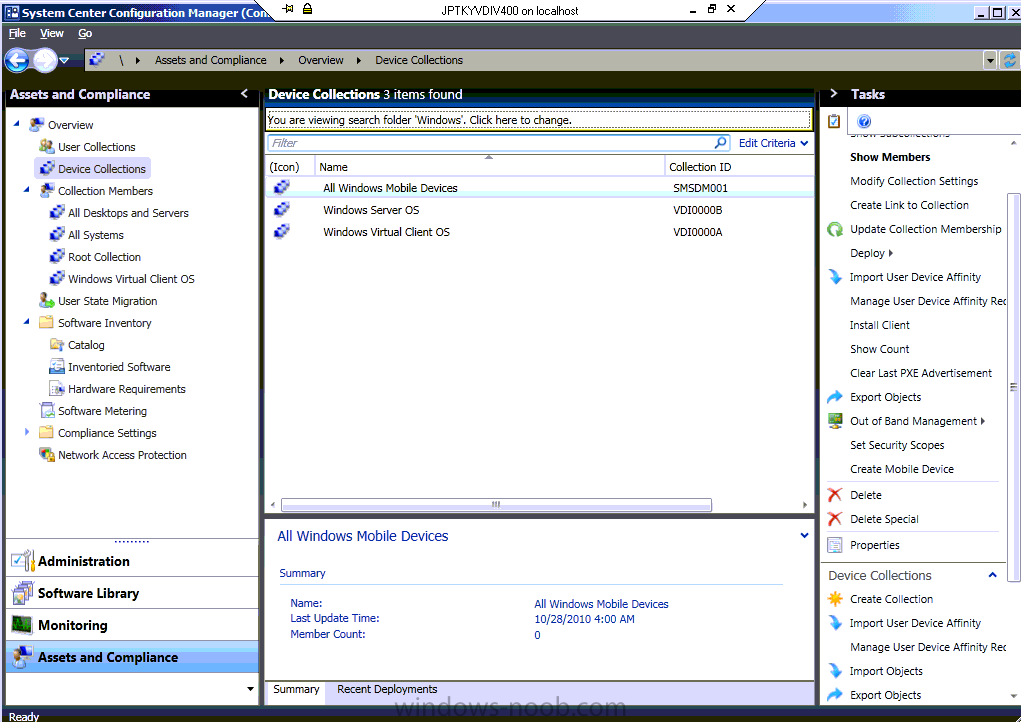Open the Go menu
This screenshot has height=722, width=1021.
tap(85, 33)
